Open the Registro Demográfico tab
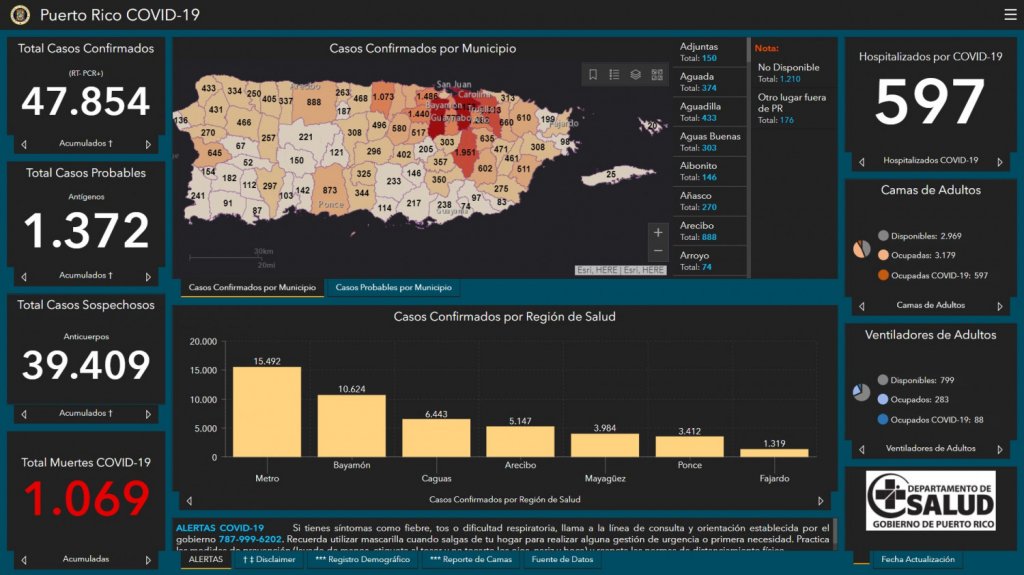This screenshot has width=1024, height=575. pos(362,560)
